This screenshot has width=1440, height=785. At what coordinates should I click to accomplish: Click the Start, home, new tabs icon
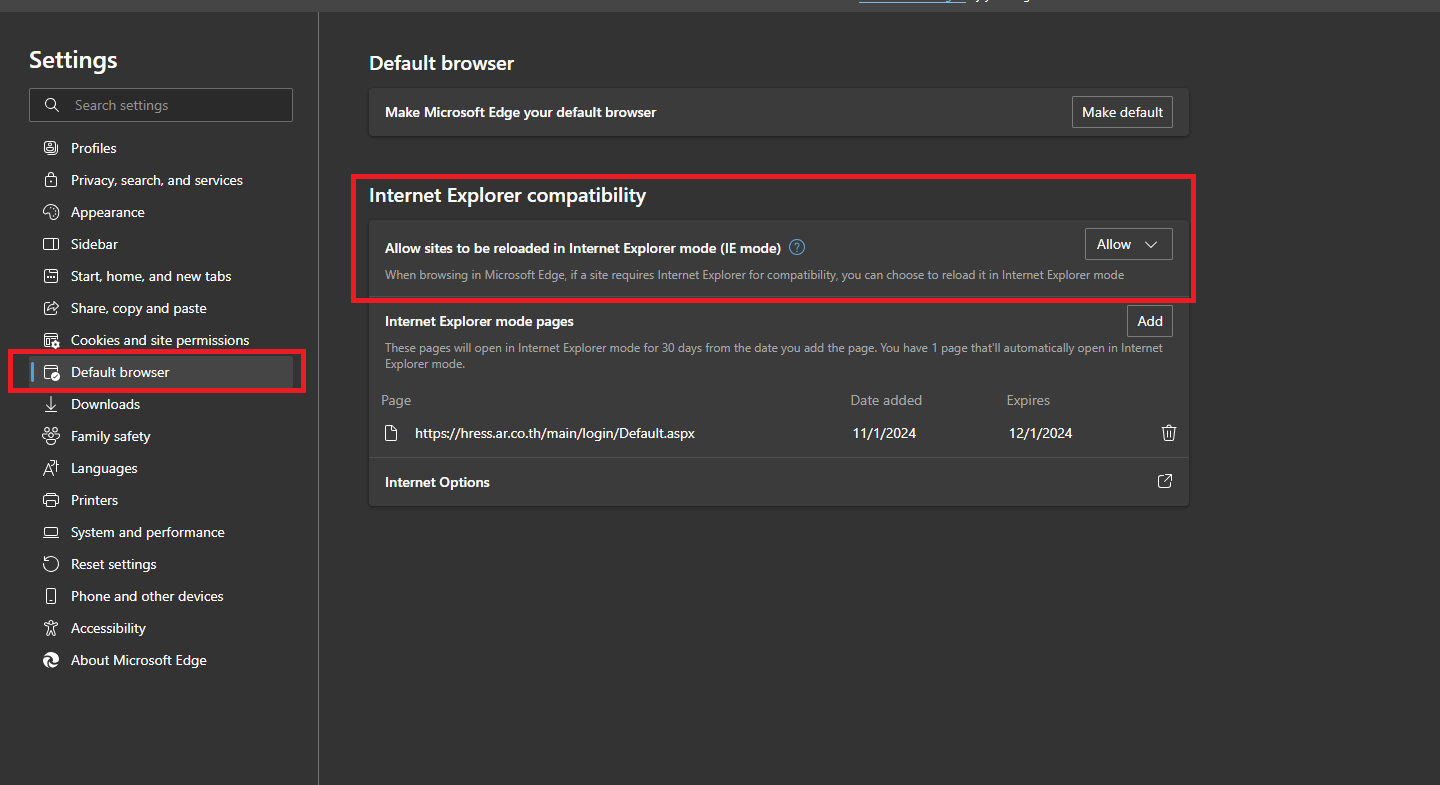click(51, 276)
